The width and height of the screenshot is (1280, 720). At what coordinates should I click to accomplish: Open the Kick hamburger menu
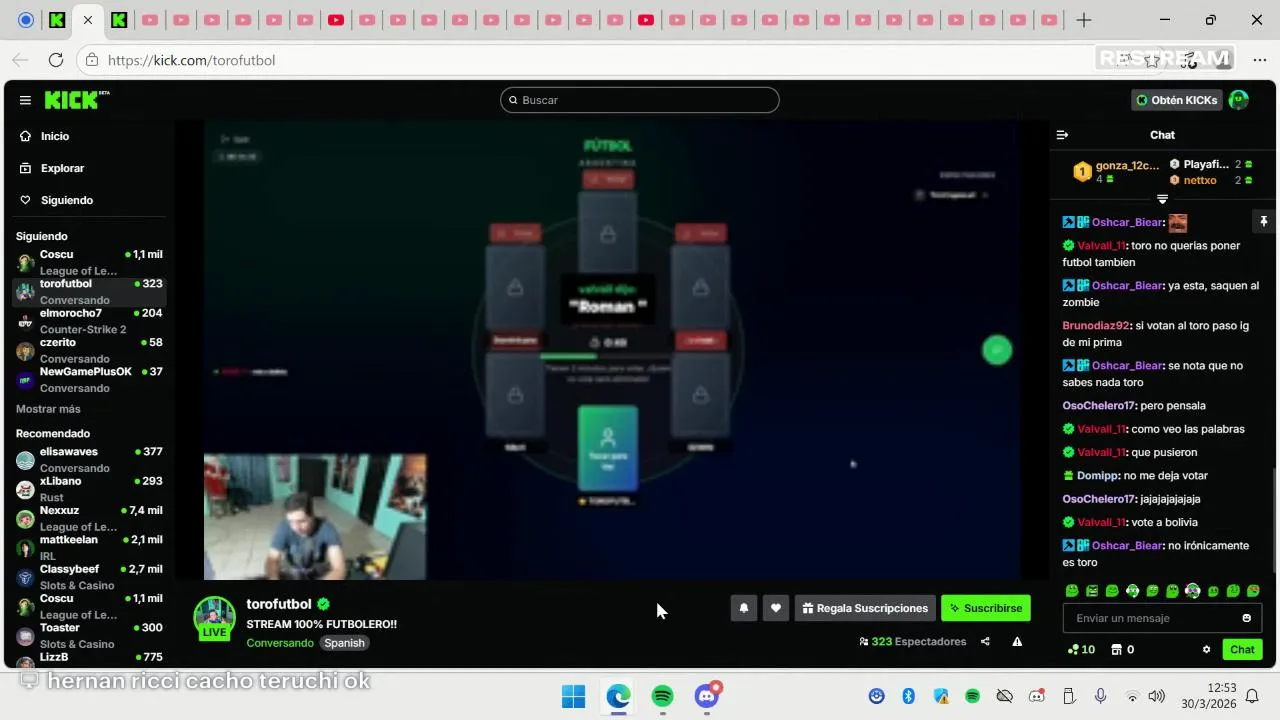(x=25, y=100)
